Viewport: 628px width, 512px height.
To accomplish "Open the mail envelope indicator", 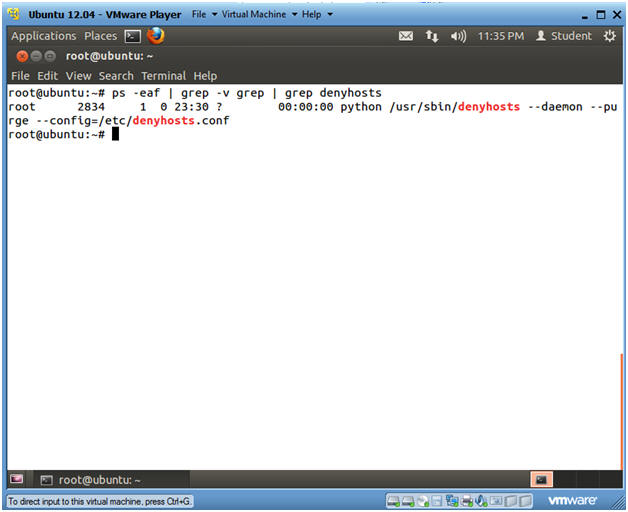I will 406,36.
